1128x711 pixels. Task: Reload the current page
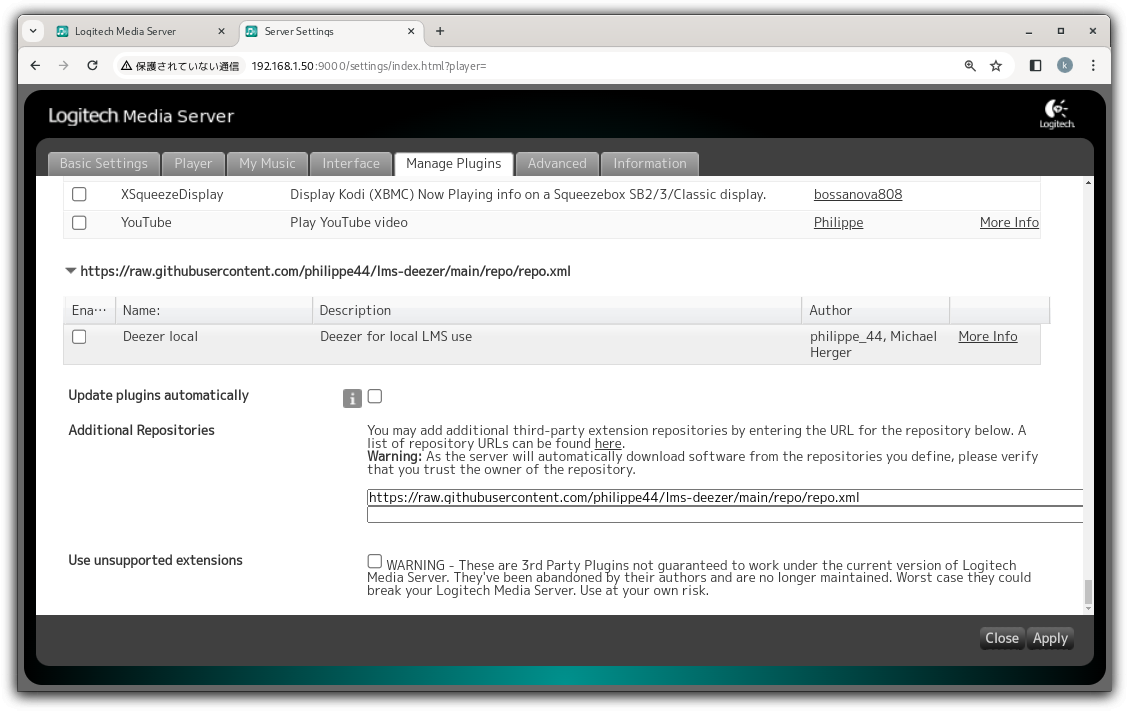coord(92,65)
